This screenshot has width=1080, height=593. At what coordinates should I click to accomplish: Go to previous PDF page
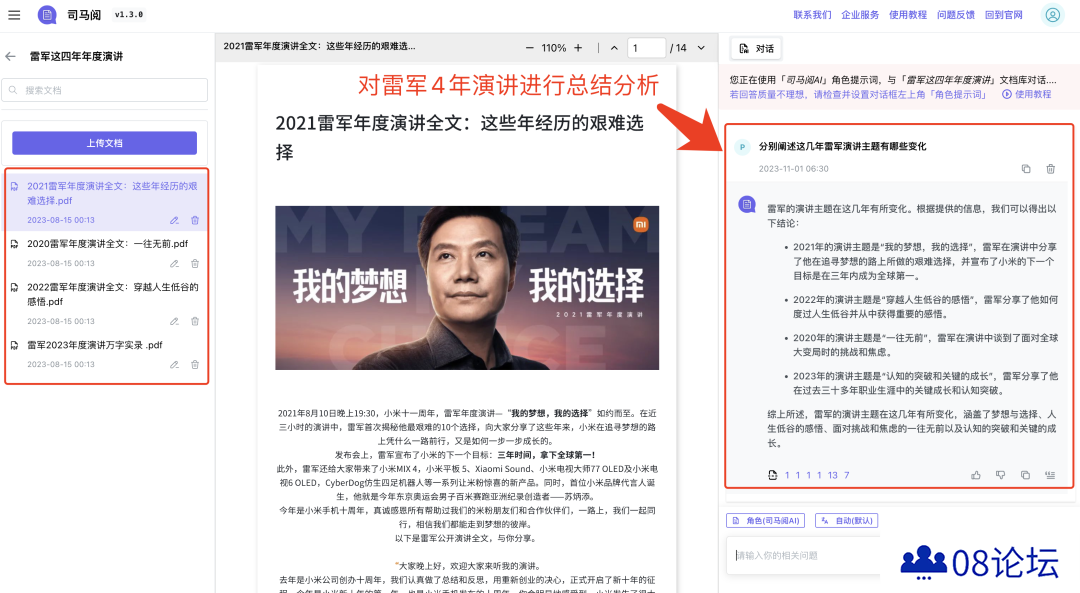coord(614,48)
